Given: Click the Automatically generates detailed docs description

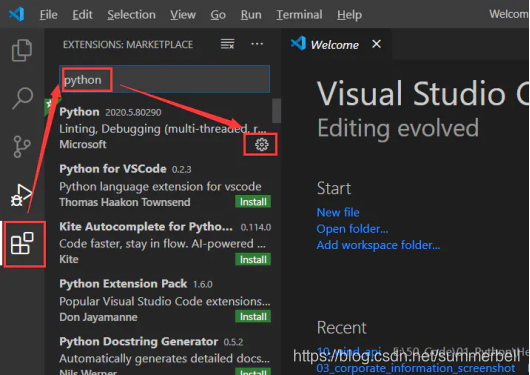Looking at the screenshot, I should (165, 358).
